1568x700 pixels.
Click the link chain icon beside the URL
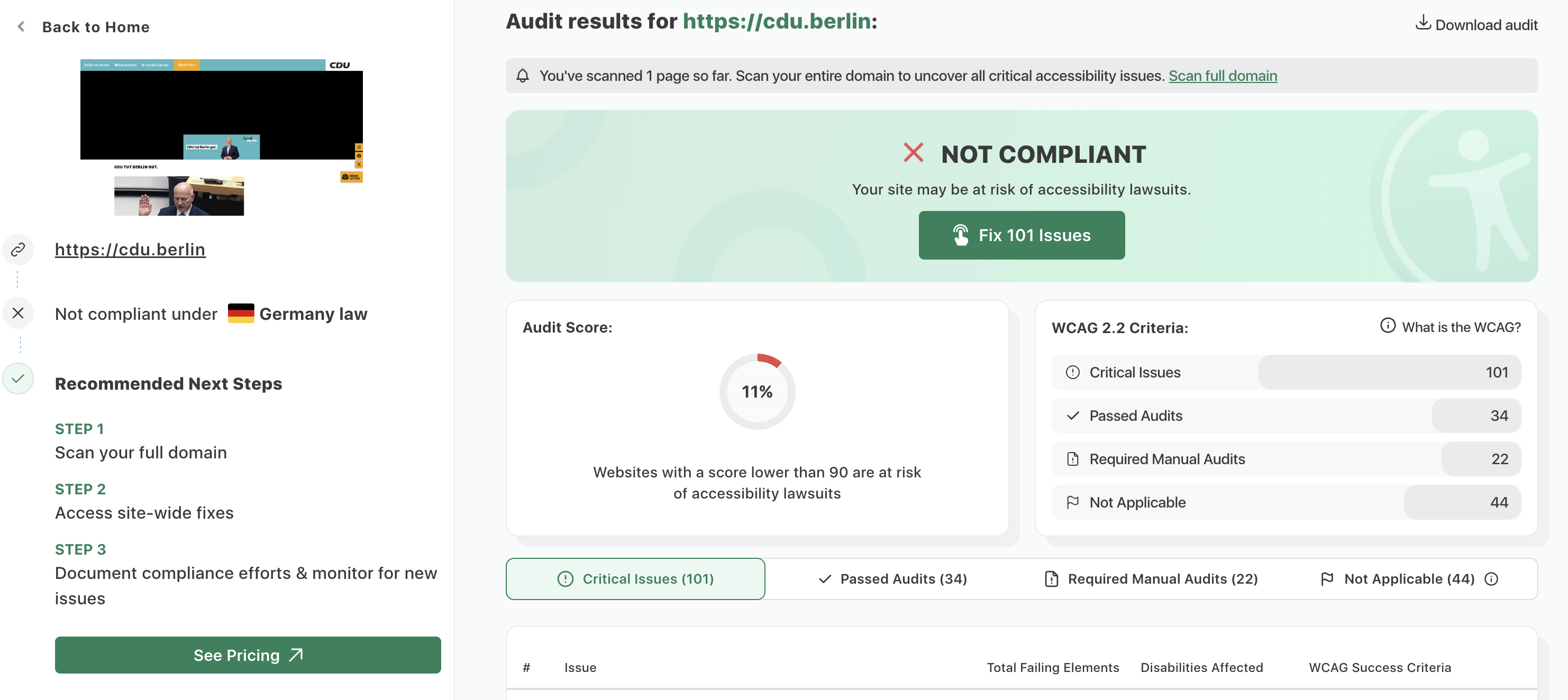click(19, 250)
